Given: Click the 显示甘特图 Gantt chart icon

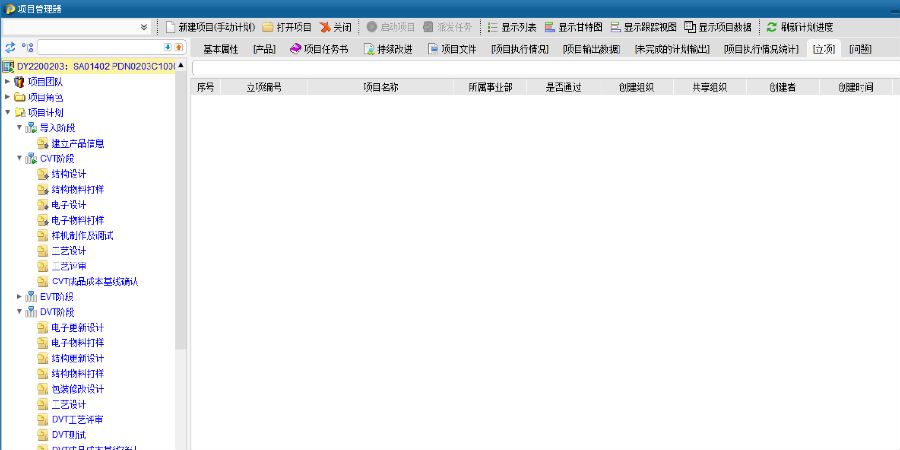Looking at the screenshot, I should [x=550, y=27].
